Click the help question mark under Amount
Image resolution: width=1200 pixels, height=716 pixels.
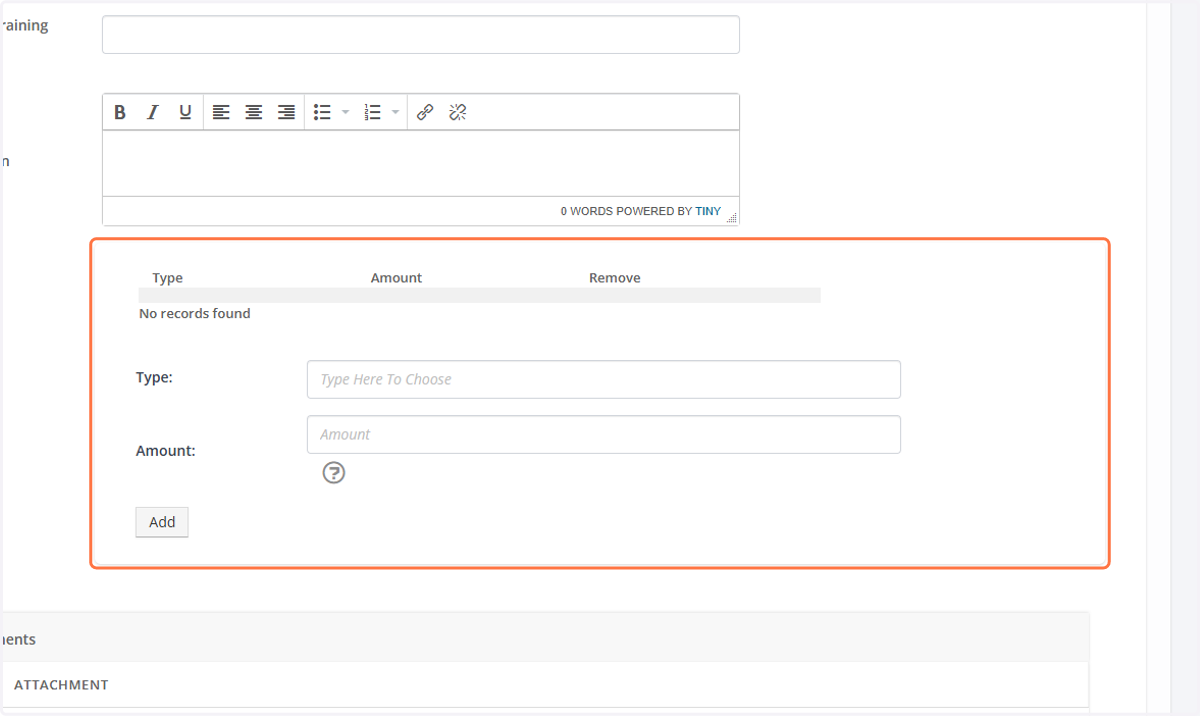(334, 473)
